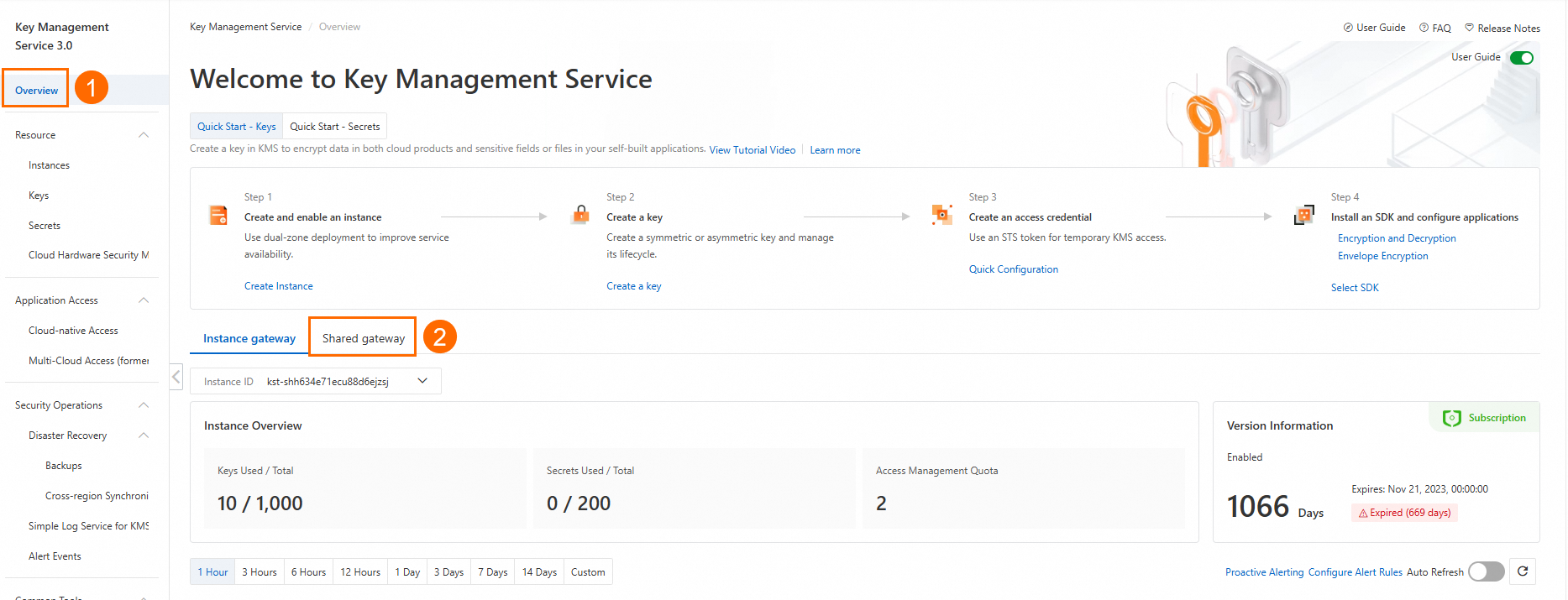Viewport: 1568px width, 600px height.
Task: Click the Step 3 access credential icon
Action: [x=942, y=215]
